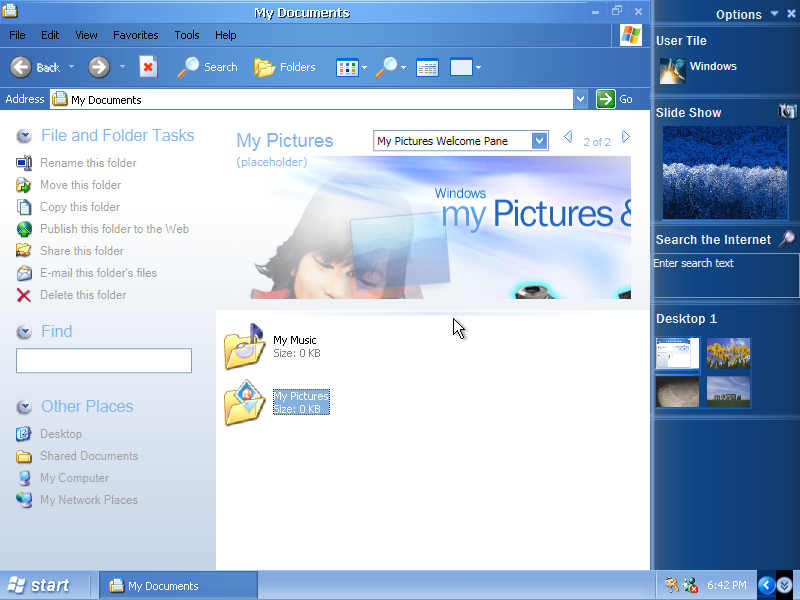This screenshot has width=800, height=600.
Task: Open the Back button history dropdown arrow
Action: 71,67
